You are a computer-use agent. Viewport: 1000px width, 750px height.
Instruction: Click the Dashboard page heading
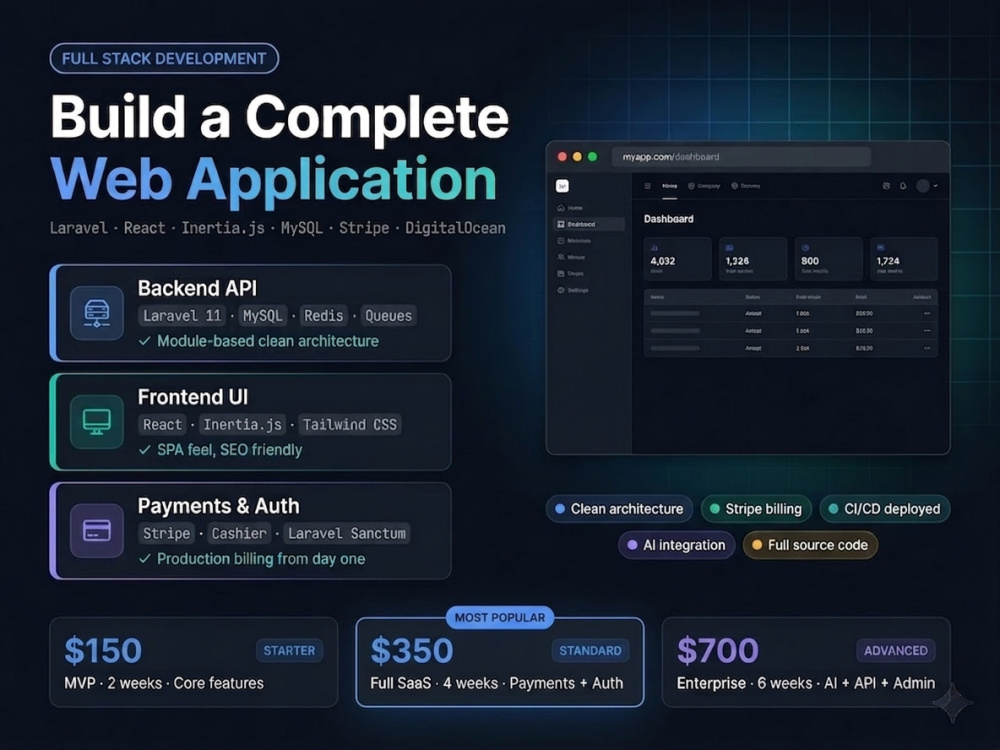tap(668, 219)
